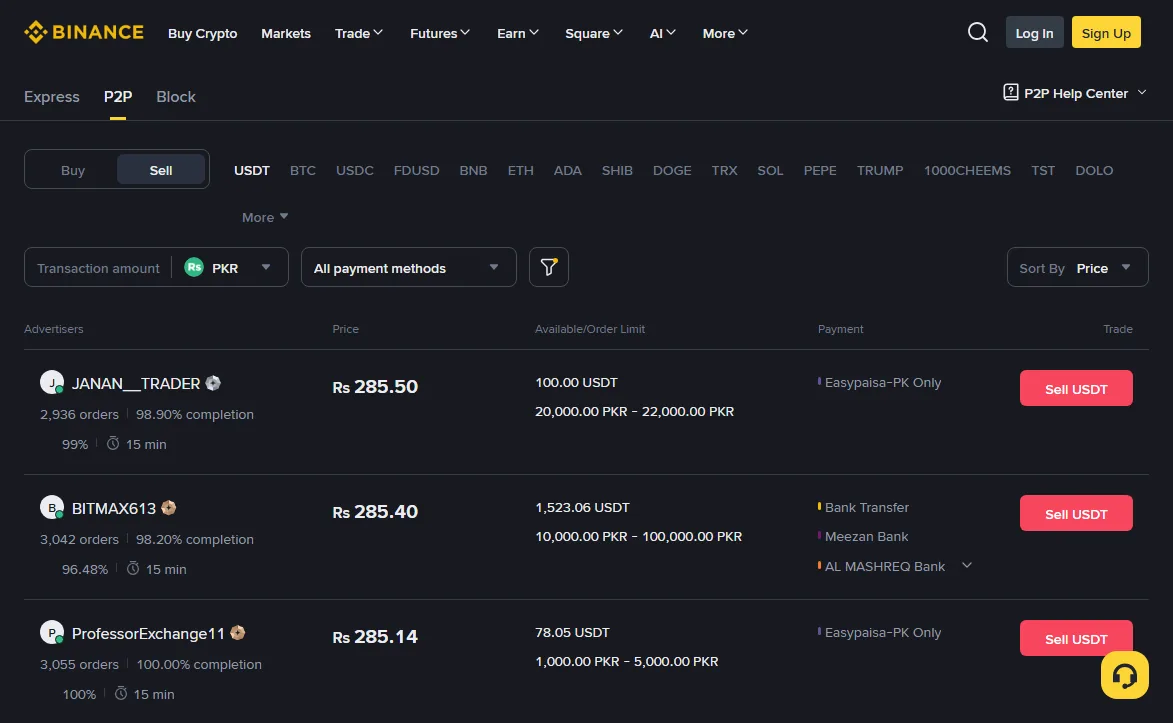Screen dimensions: 1173x723
Task: Sell USDT to BITMAX613
Action: click(1076, 513)
